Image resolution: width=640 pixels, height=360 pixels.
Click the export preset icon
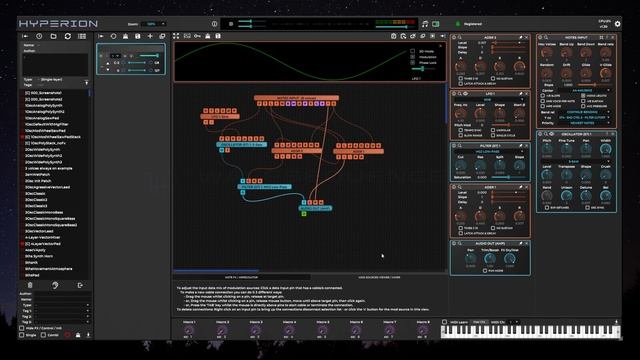click(x=80, y=285)
